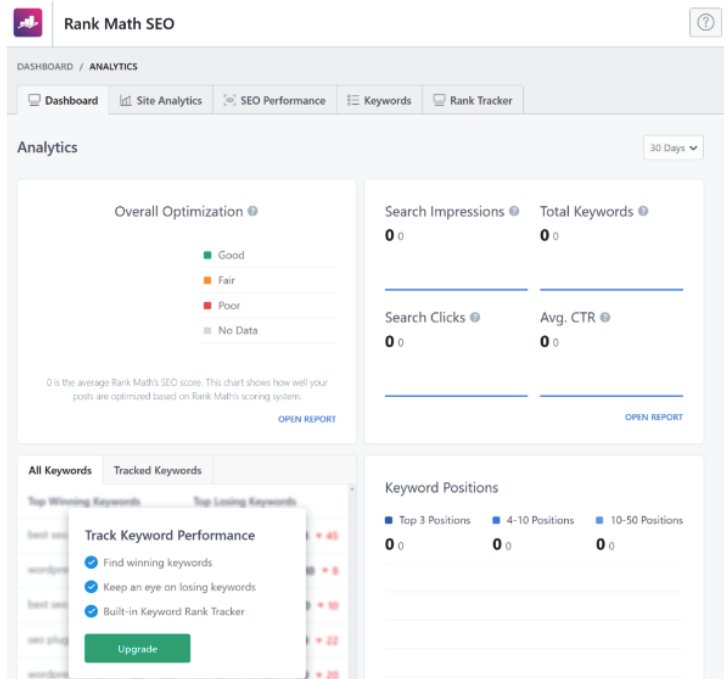
Task: Show help tooltip for Overall Optimization
Action: pyautogui.click(x=253, y=211)
